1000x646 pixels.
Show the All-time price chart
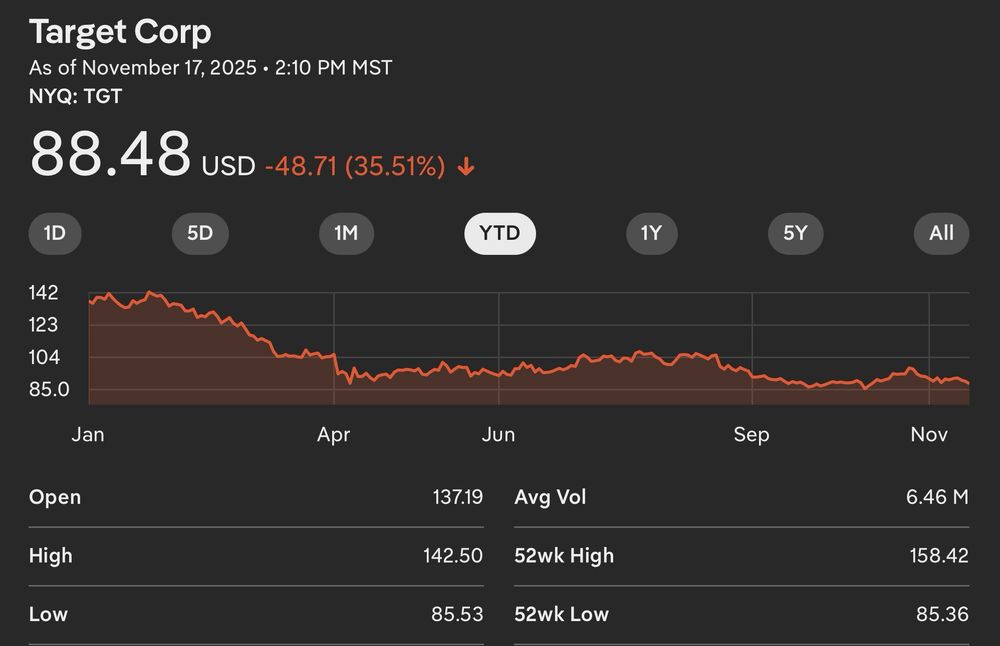click(940, 233)
